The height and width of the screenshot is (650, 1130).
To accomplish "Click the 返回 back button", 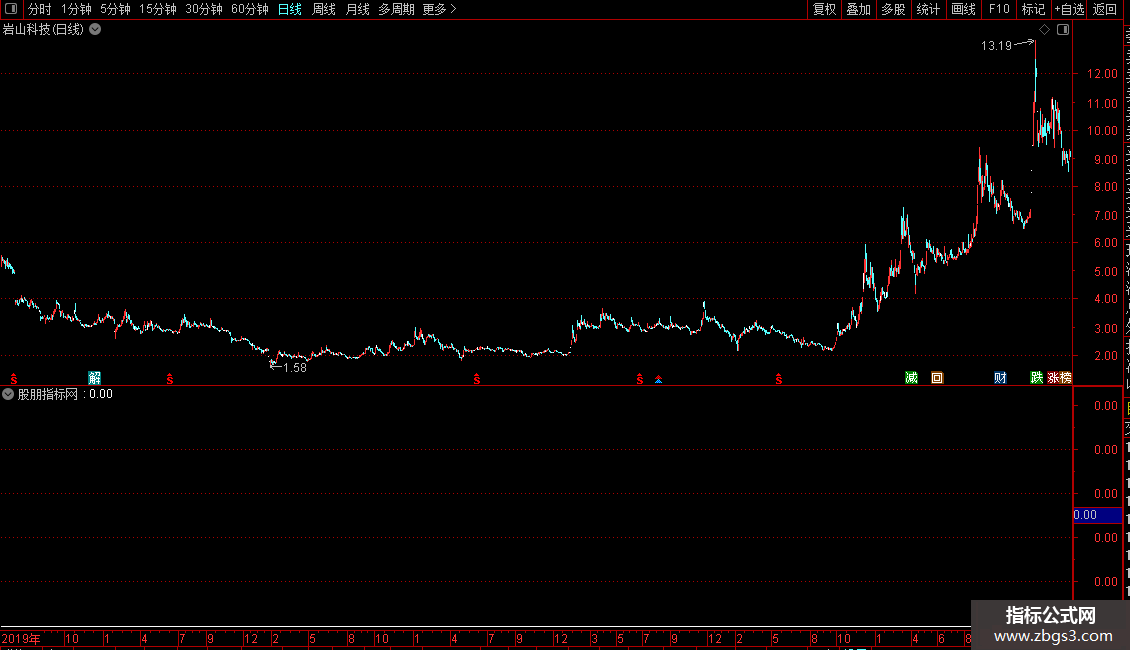I will click(x=1104, y=9).
